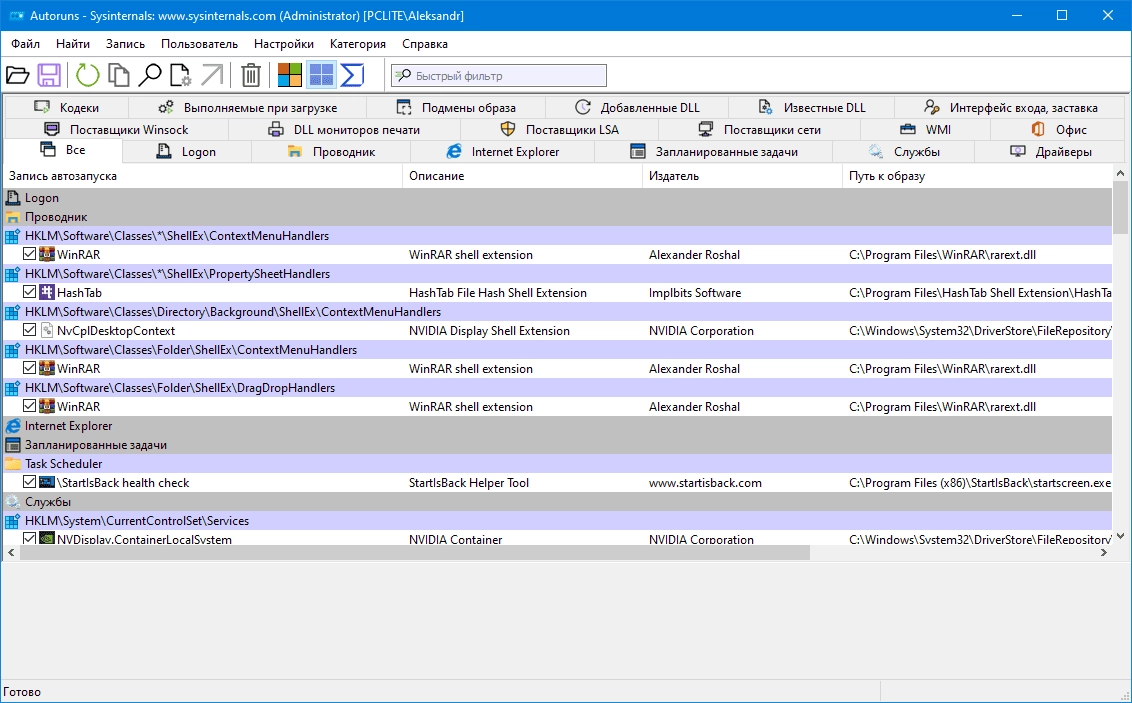Click the Open file toolbar icon
The width and height of the screenshot is (1132, 703).
click(x=17, y=75)
